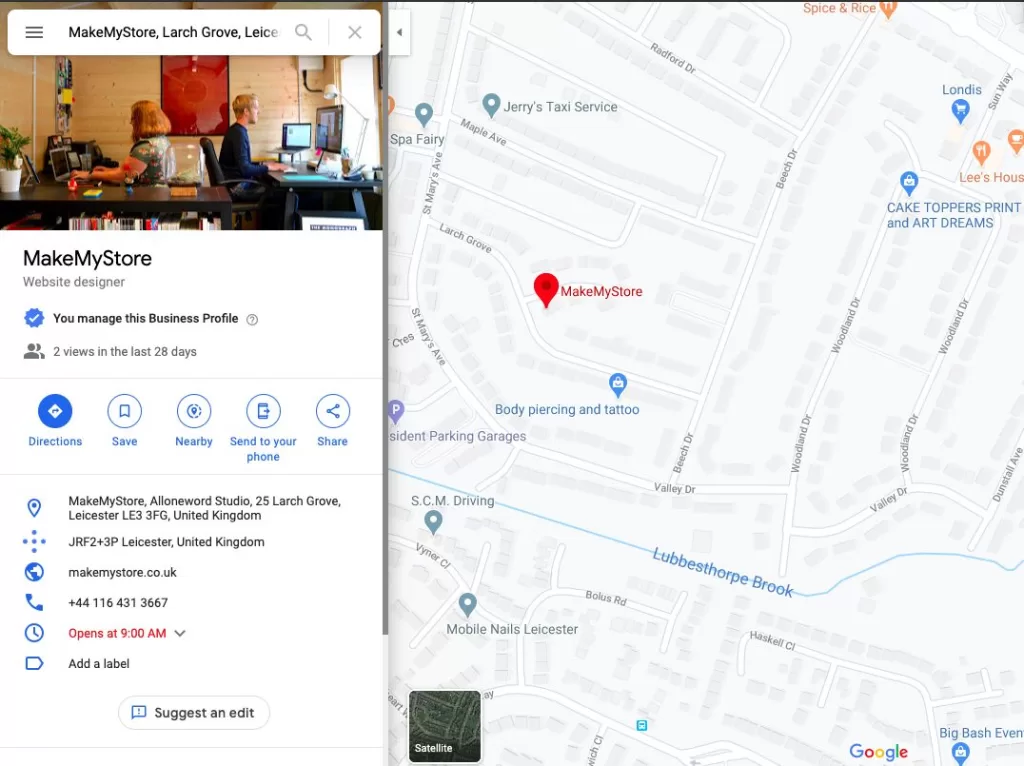
Task: Click the Mobile Nails Leicester pin
Action: point(468,605)
